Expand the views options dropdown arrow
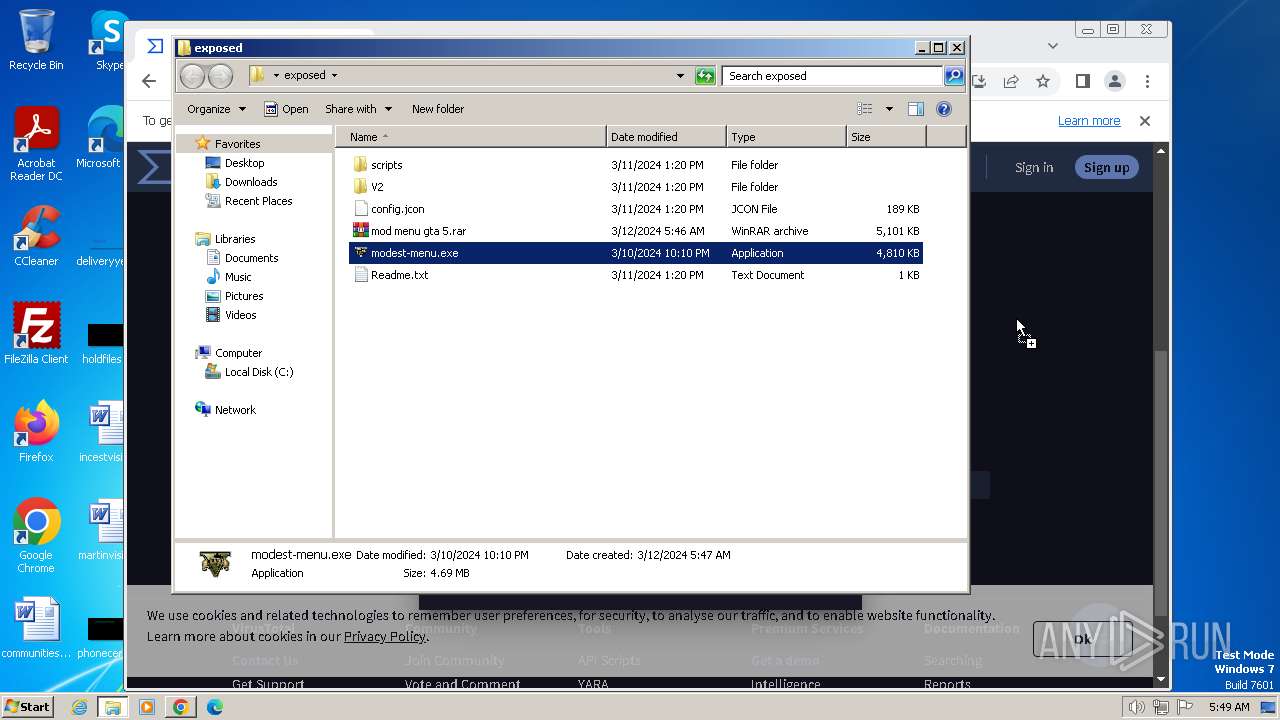 pyautogui.click(x=889, y=109)
